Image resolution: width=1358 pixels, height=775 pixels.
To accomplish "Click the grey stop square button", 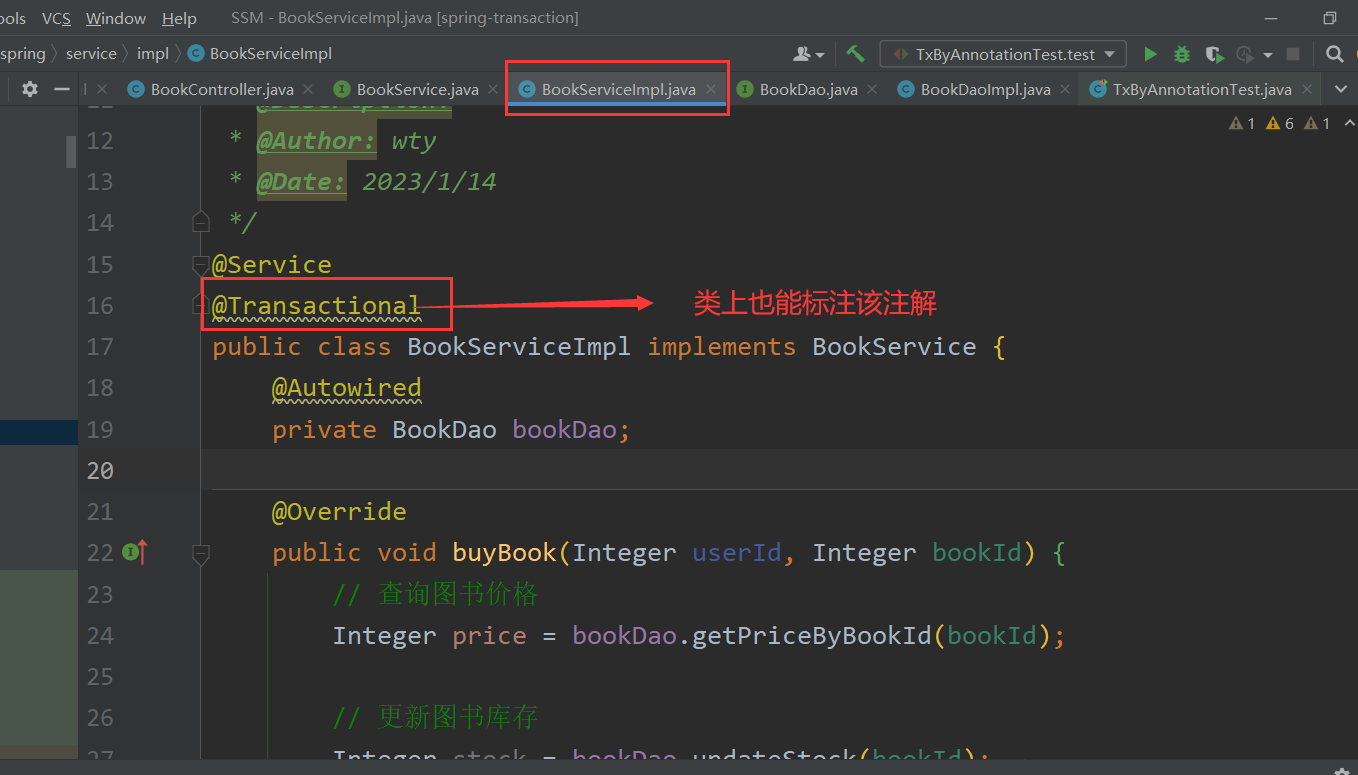I will tap(1293, 54).
